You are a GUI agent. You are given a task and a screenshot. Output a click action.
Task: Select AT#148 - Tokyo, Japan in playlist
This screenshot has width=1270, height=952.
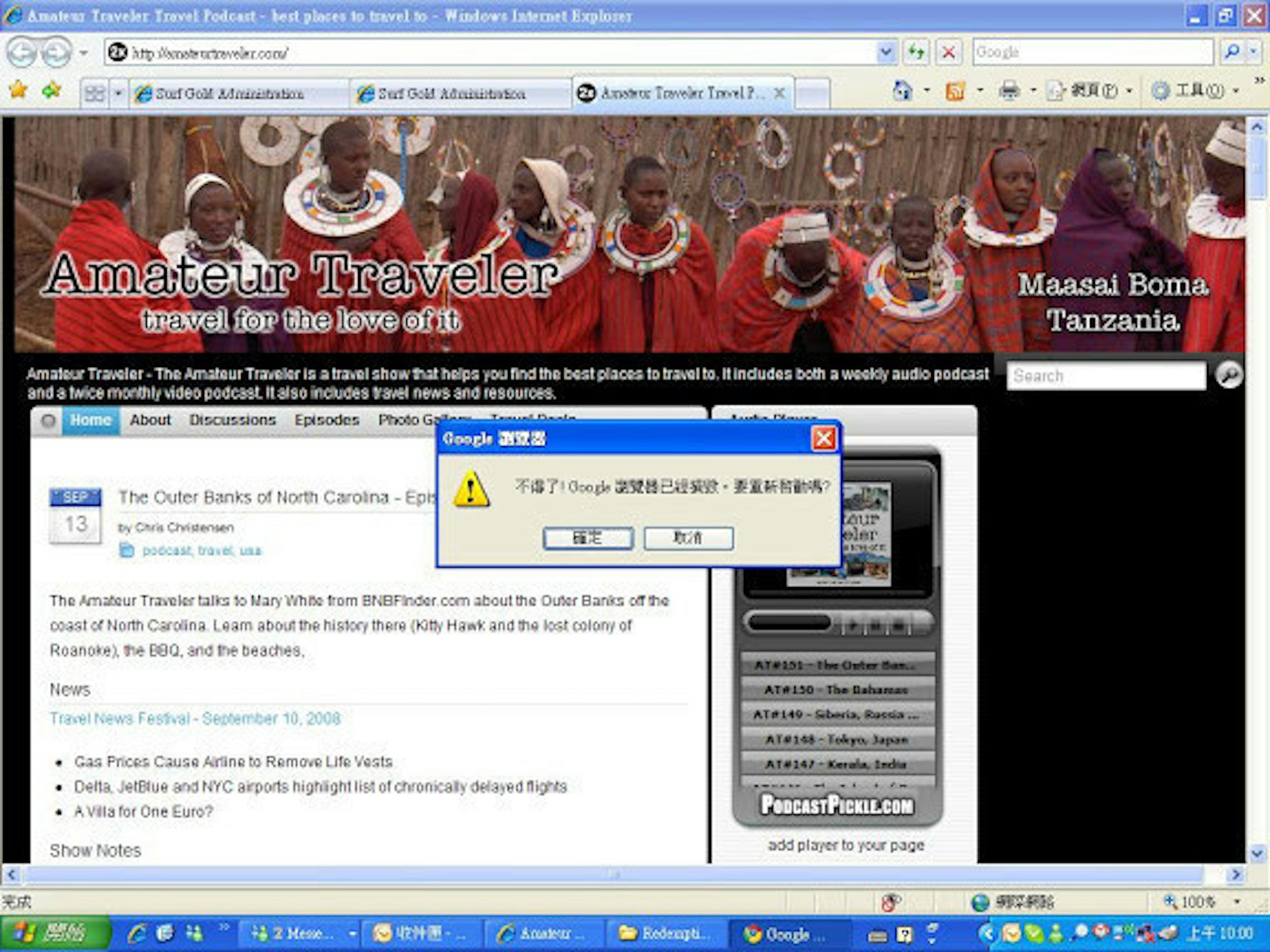click(x=837, y=740)
